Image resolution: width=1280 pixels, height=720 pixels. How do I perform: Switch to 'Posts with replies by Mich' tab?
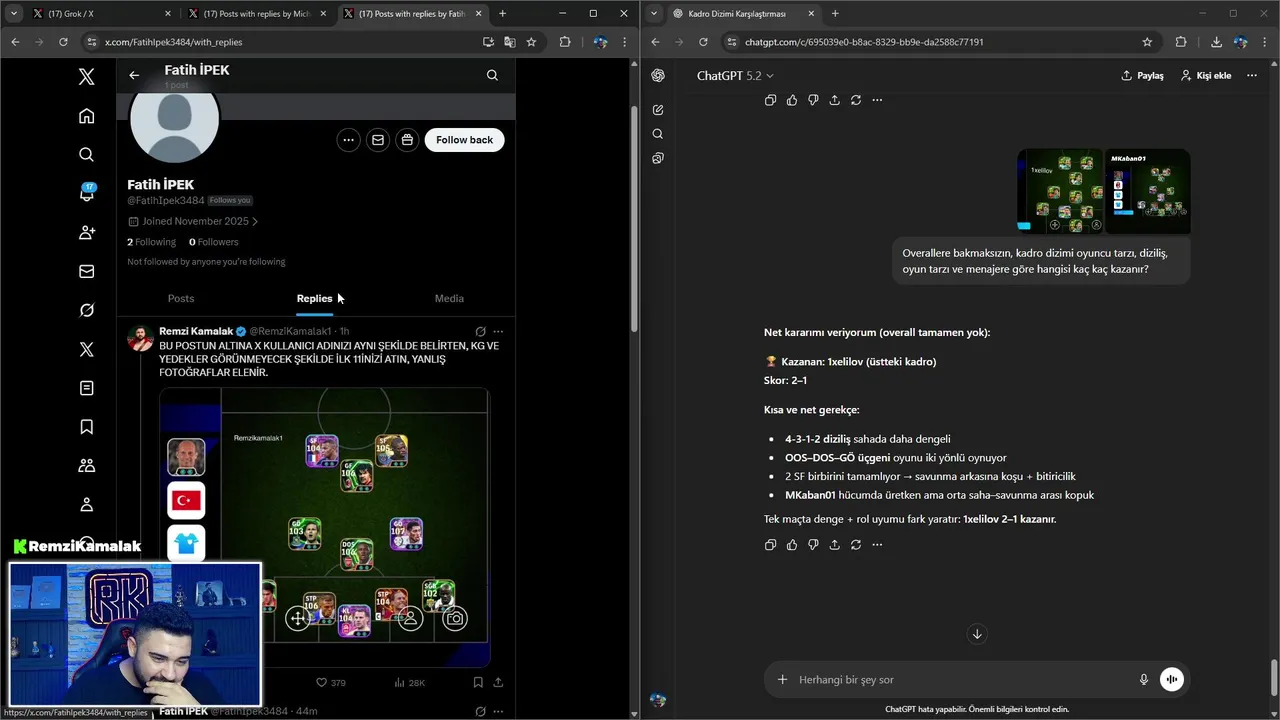pyautogui.click(x=256, y=14)
